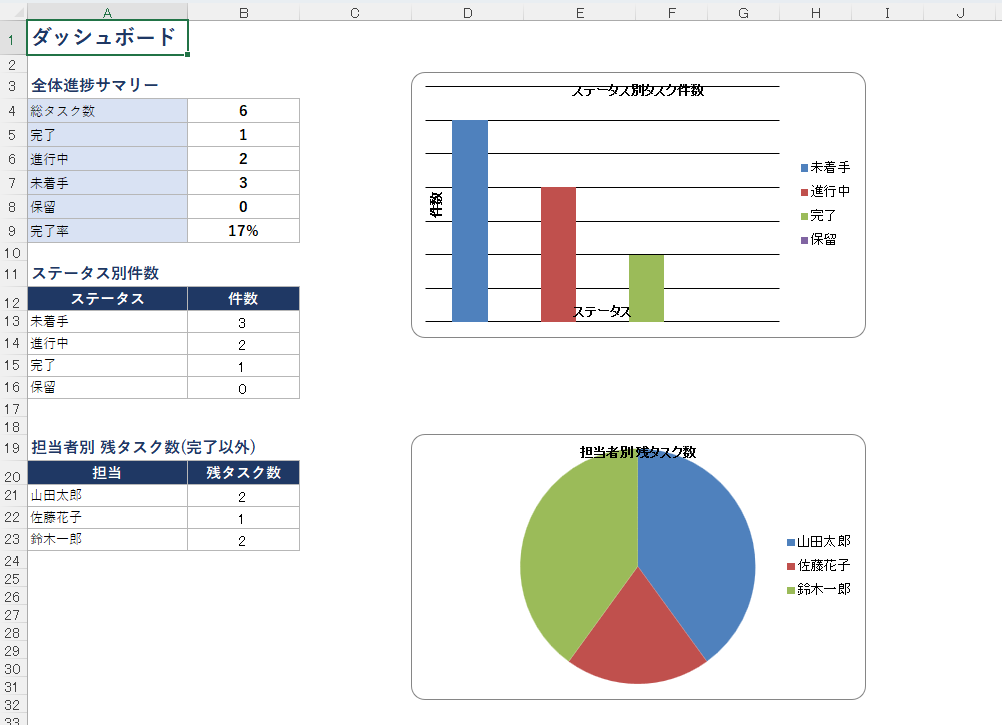Click the 件数 vertical axis title
Image resolution: width=1002 pixels, height=725 pixels.
pos(436,204)
